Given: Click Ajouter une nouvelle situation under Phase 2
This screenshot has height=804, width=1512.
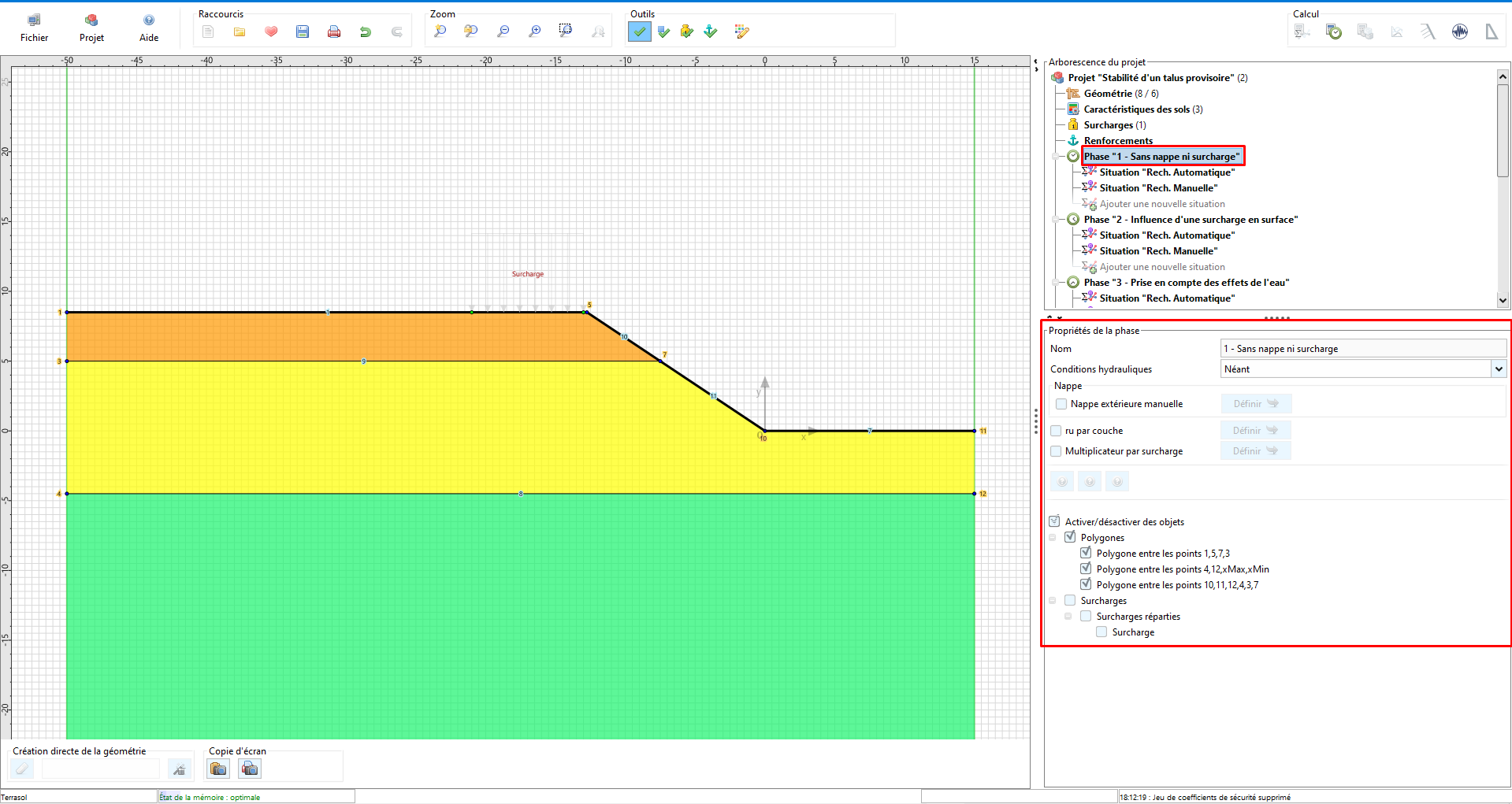Looking at the screenshot, I should tap(1162, 267).
